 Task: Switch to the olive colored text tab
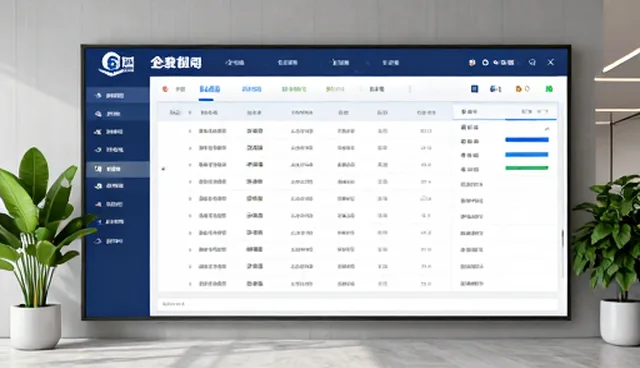(335, 89)
